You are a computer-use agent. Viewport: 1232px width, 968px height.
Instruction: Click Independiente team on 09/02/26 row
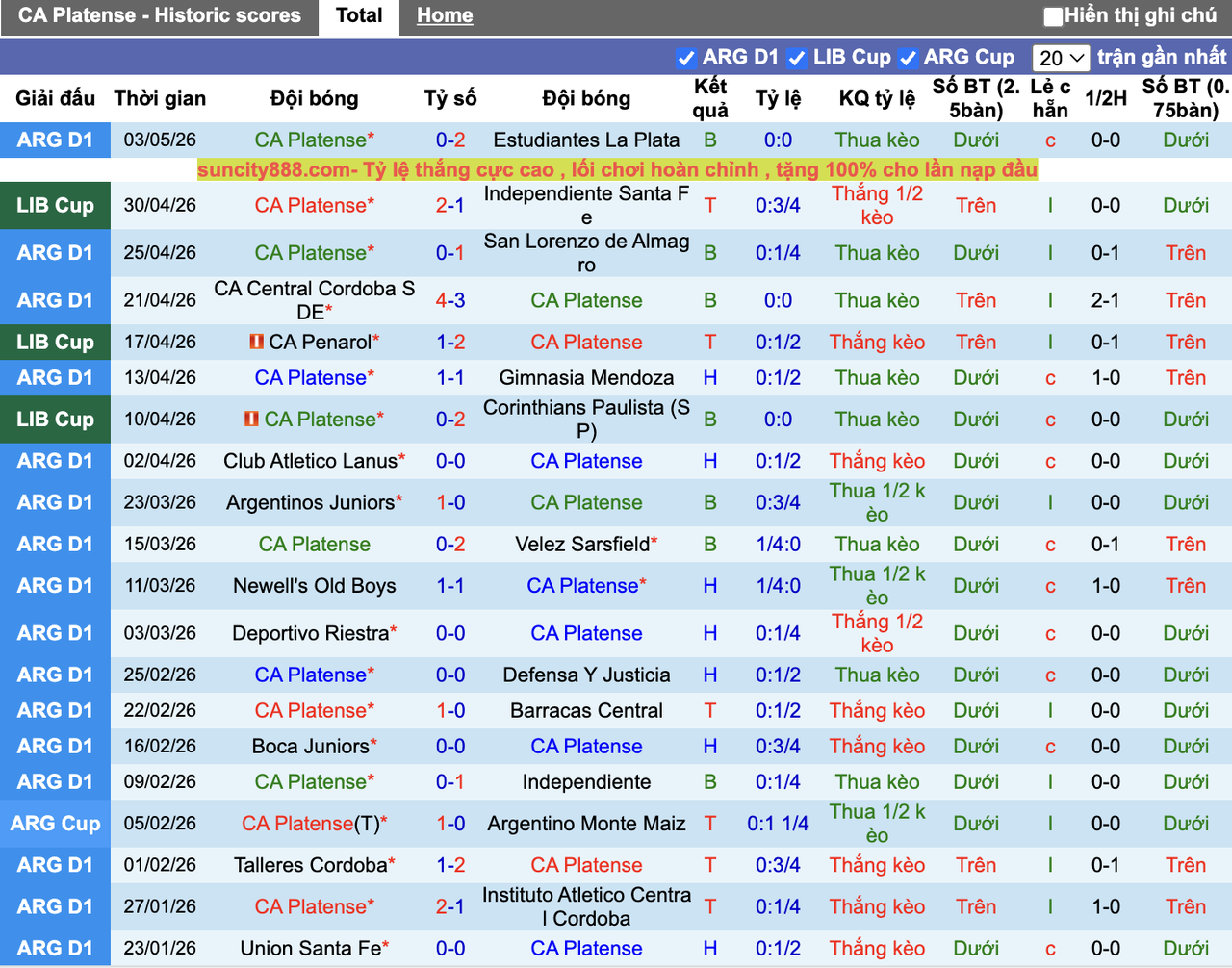coord(586,781)
